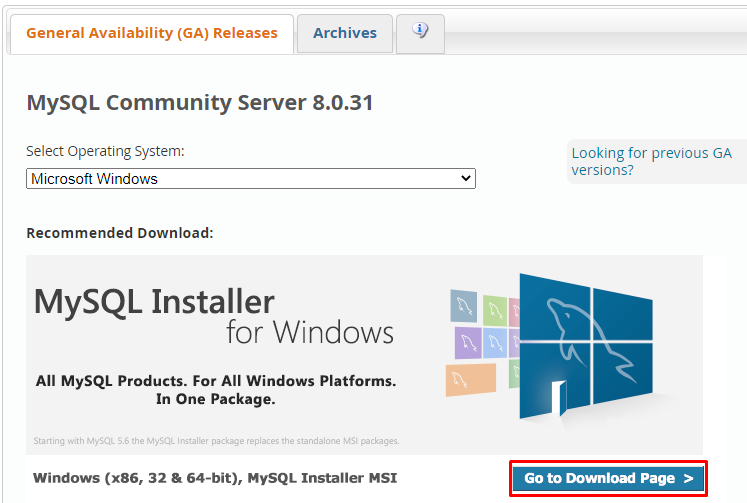Expand the Select Operating System dropdown
The width and height of the screenshot is (747, 503).
tap(251, 179)
